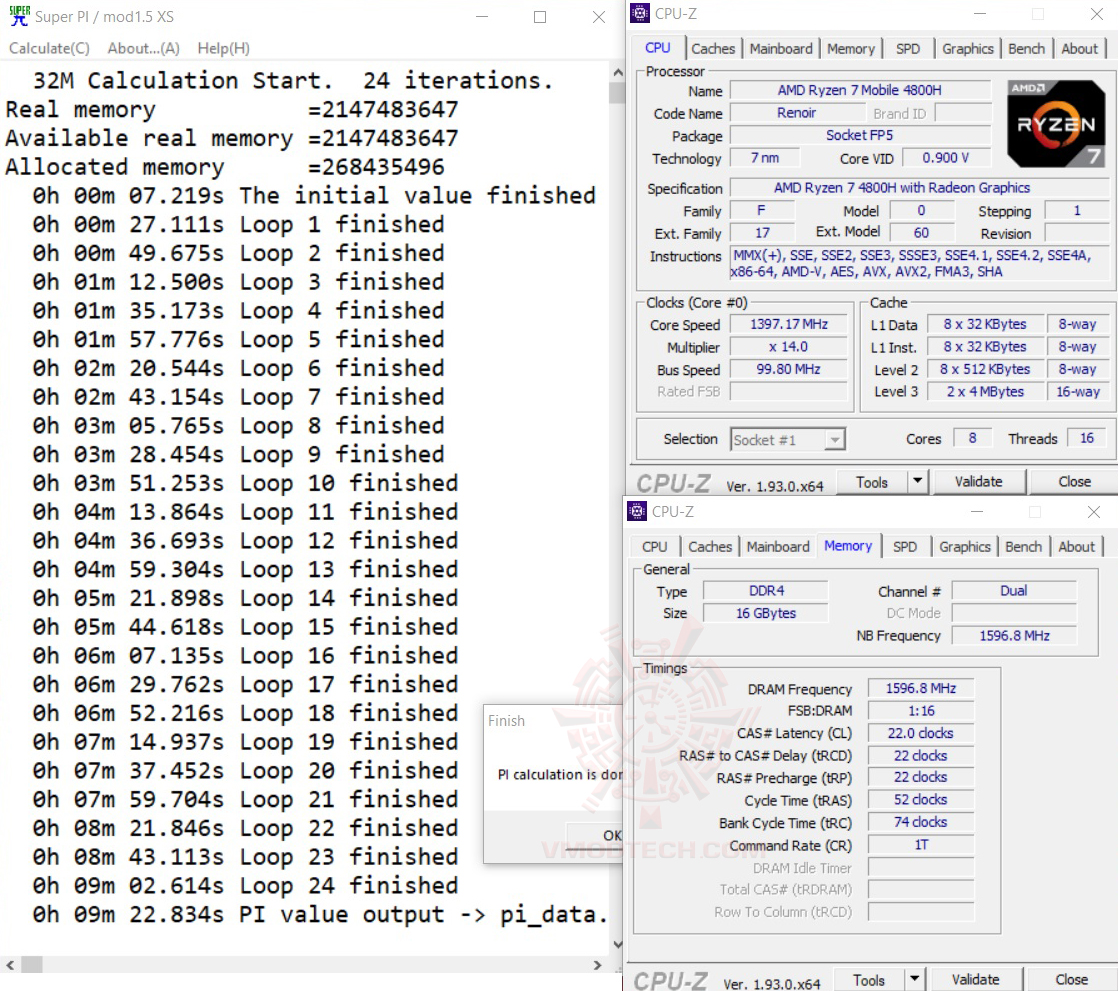Maximize the Super PI window
This screenshot has height=991, width=1118.
click(x=540, y=16)
